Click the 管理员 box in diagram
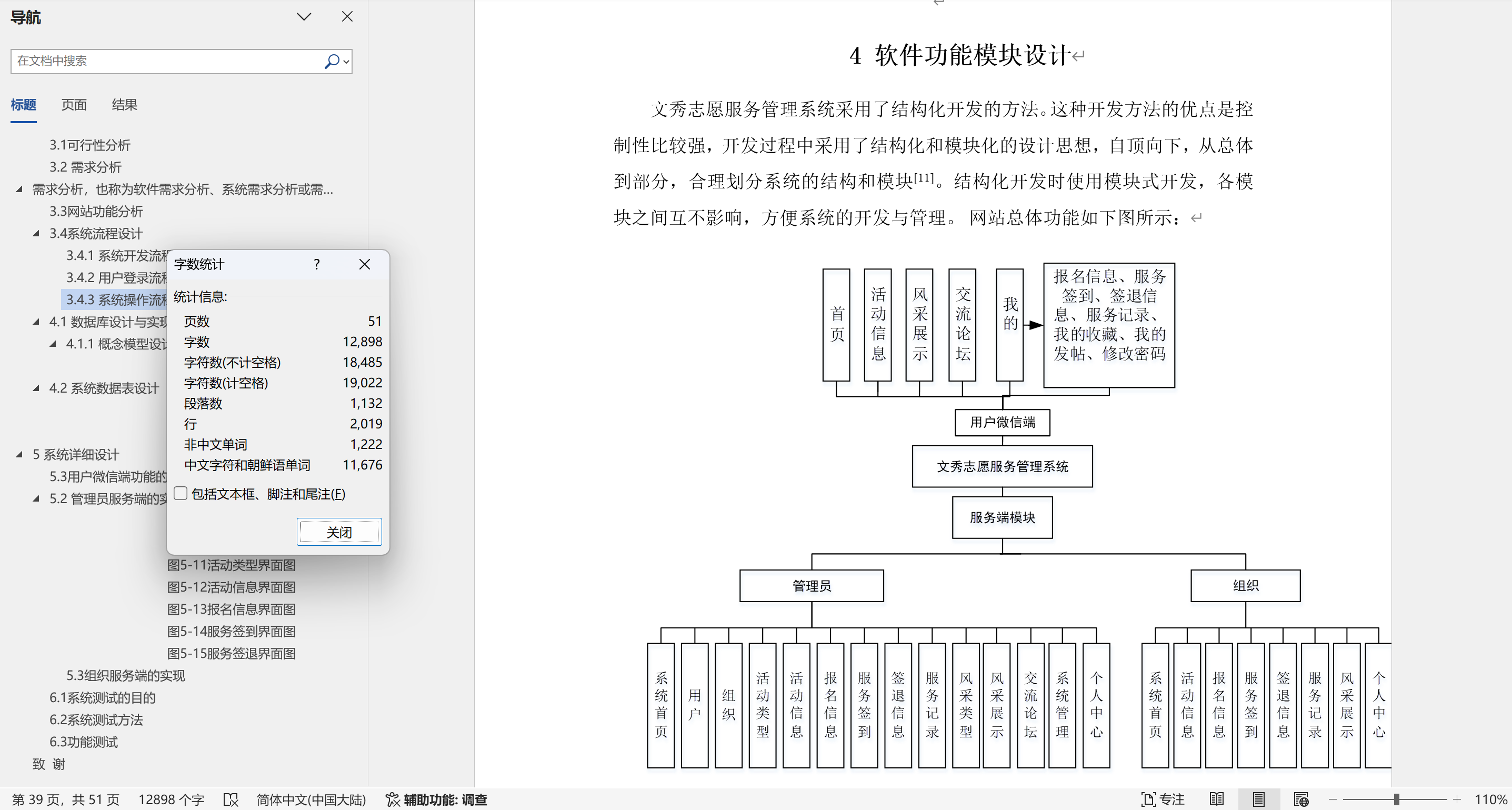Viewport: 1512px width, 810px height. click(812, 586)
